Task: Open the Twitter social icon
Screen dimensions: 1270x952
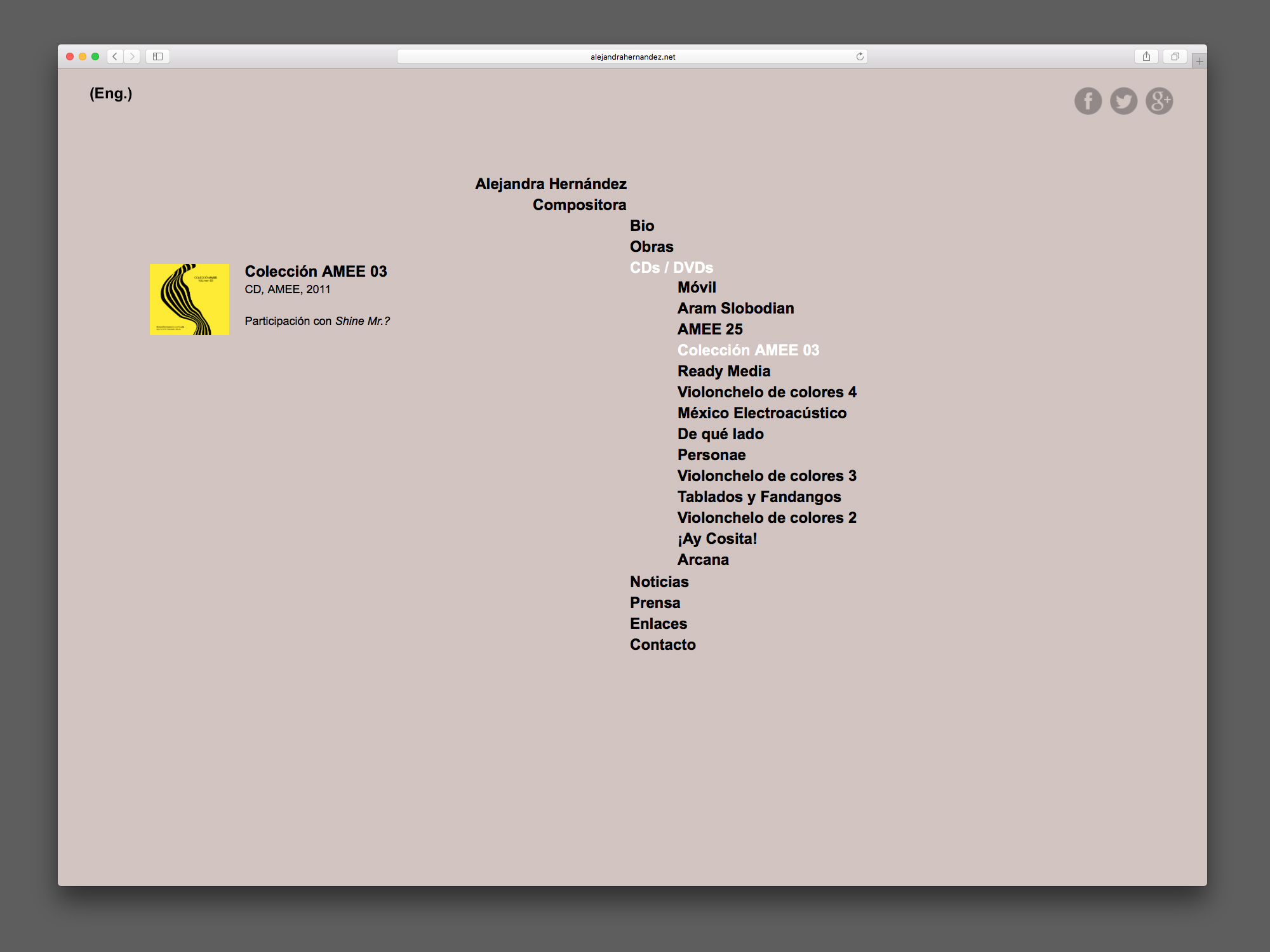Action: 1123,101
